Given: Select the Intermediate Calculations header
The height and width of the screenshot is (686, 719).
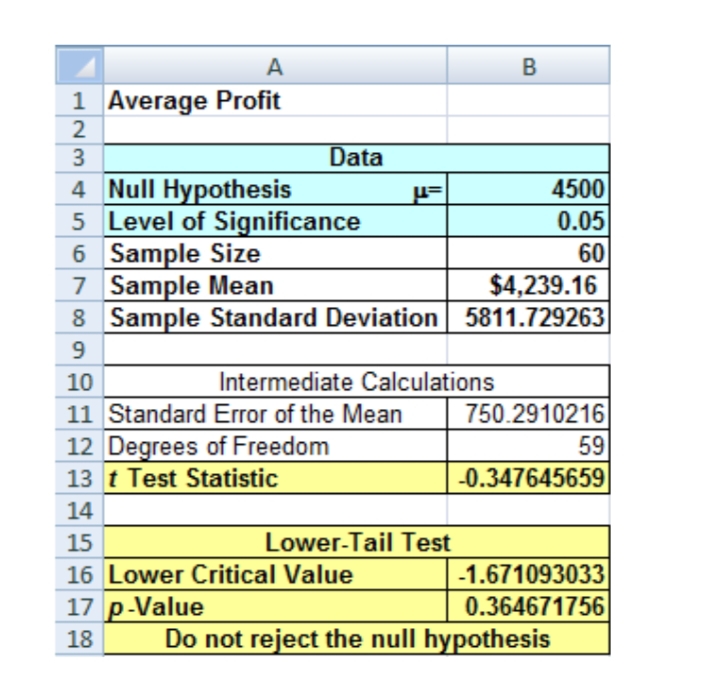Looking at the screenshot, I should (355, 381).
